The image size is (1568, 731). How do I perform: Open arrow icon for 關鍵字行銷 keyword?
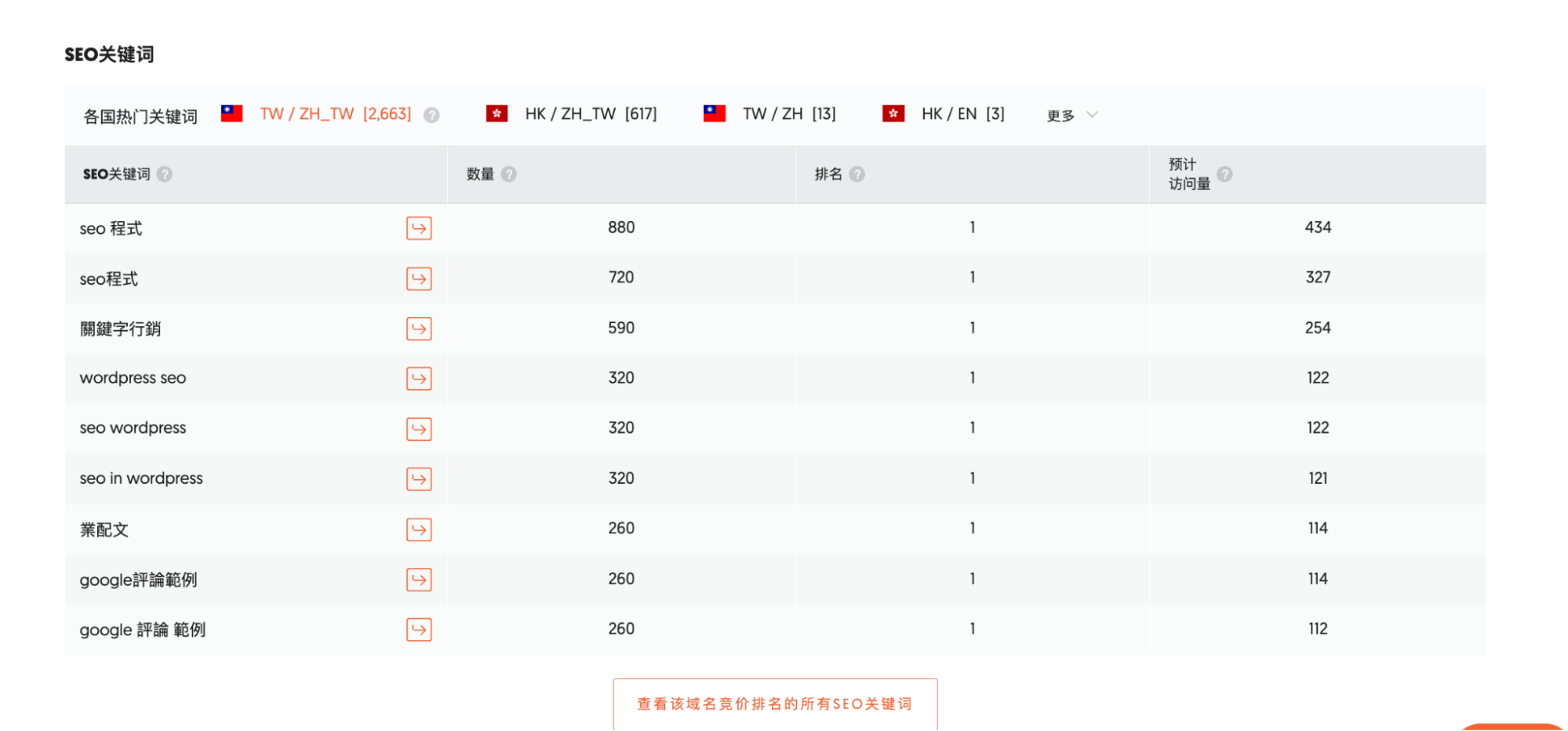(x=419, y=329)
